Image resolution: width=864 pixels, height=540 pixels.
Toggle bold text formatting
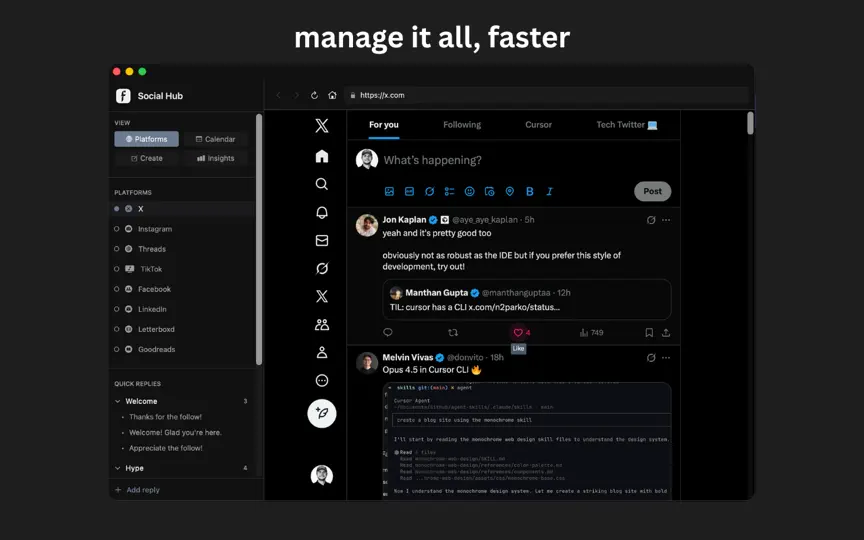tap(530, 191)
